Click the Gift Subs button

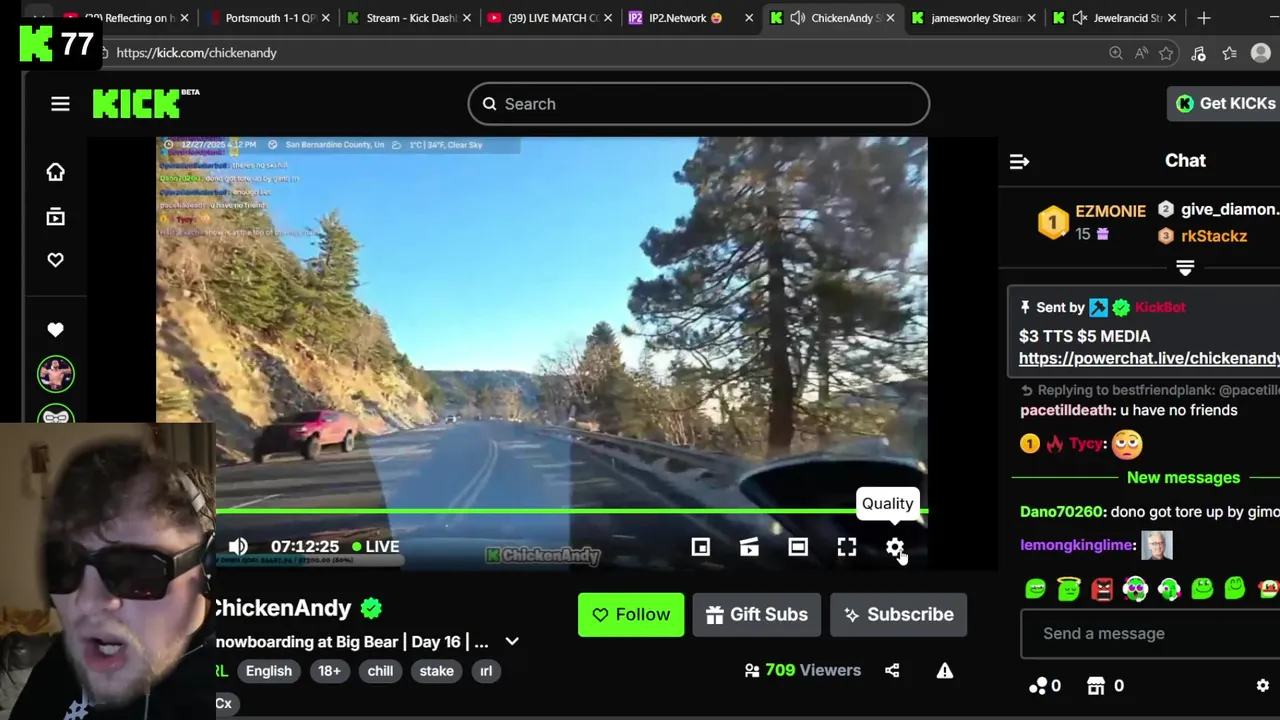(x=757, y=615)
